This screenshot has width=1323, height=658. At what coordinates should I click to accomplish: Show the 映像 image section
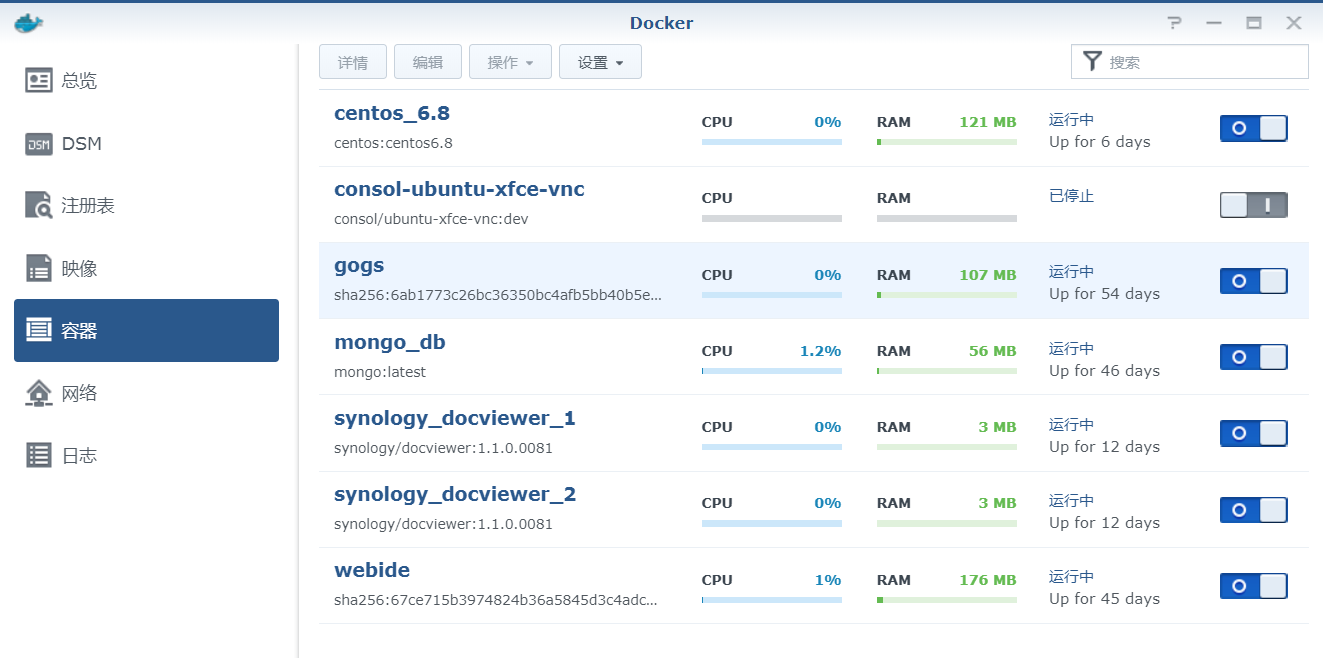click(146, 268)
